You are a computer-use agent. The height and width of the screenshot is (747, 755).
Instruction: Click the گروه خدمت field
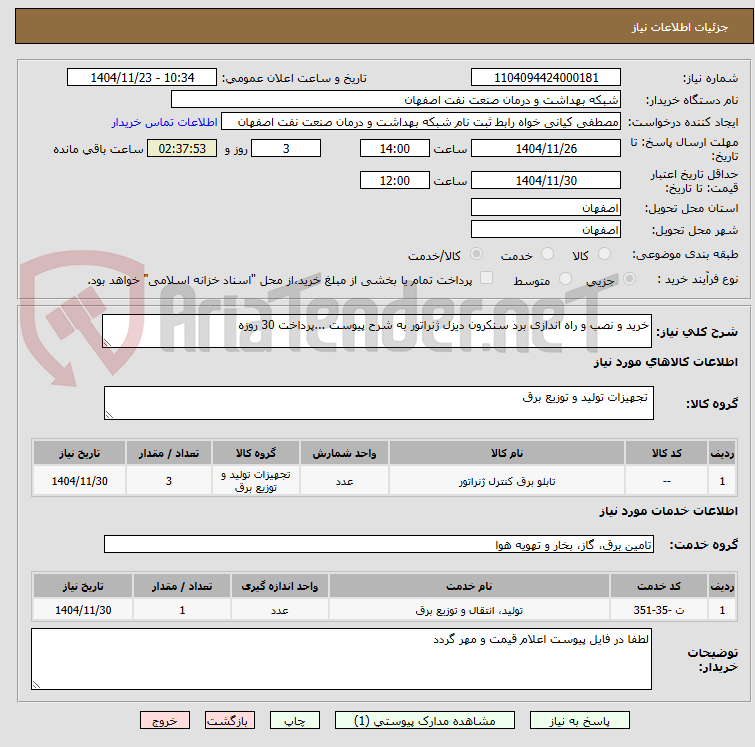coord(378,544)
